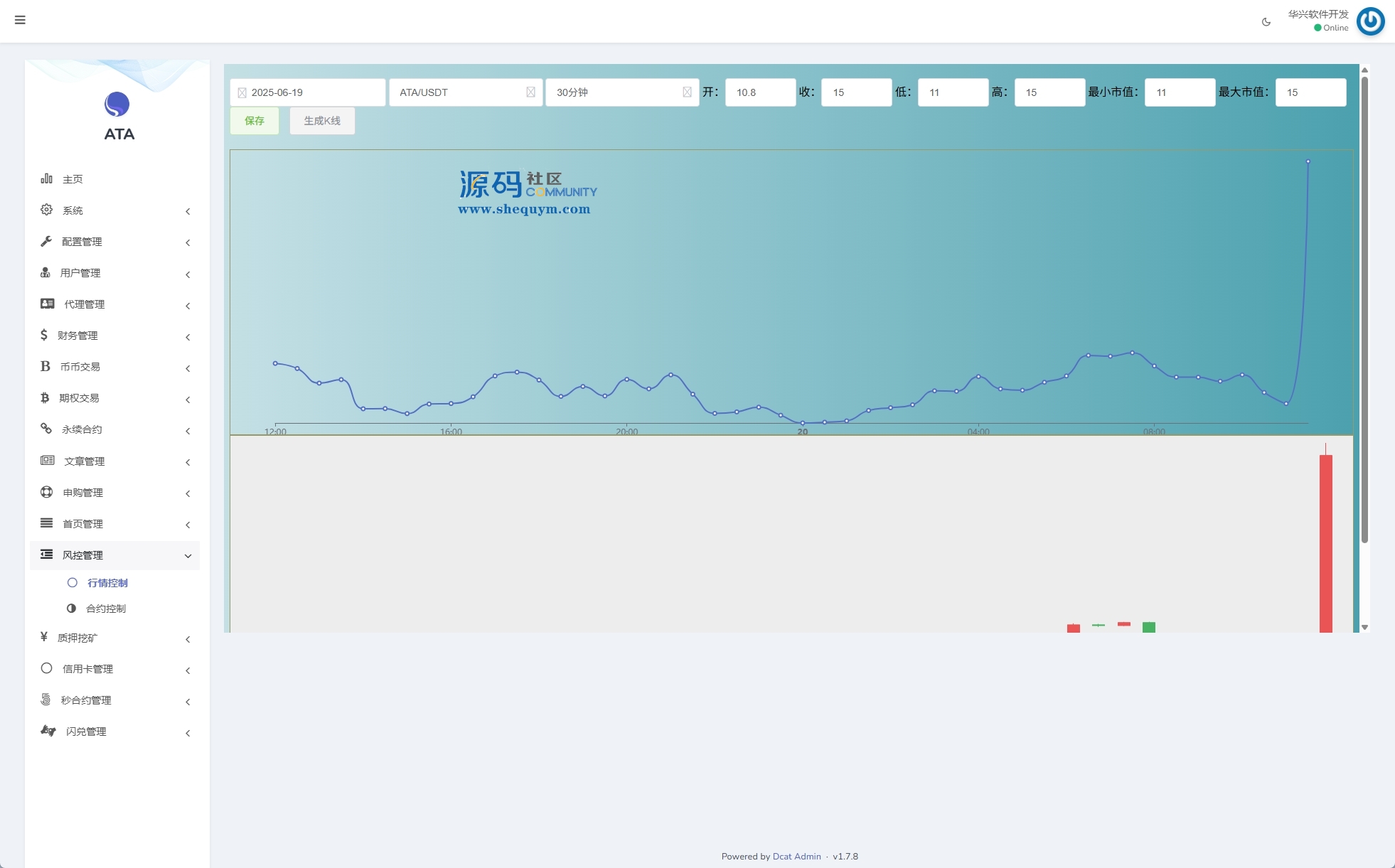Click the dollar icon for 财务管理
The image size is (1395, 868).
point(44,335)
